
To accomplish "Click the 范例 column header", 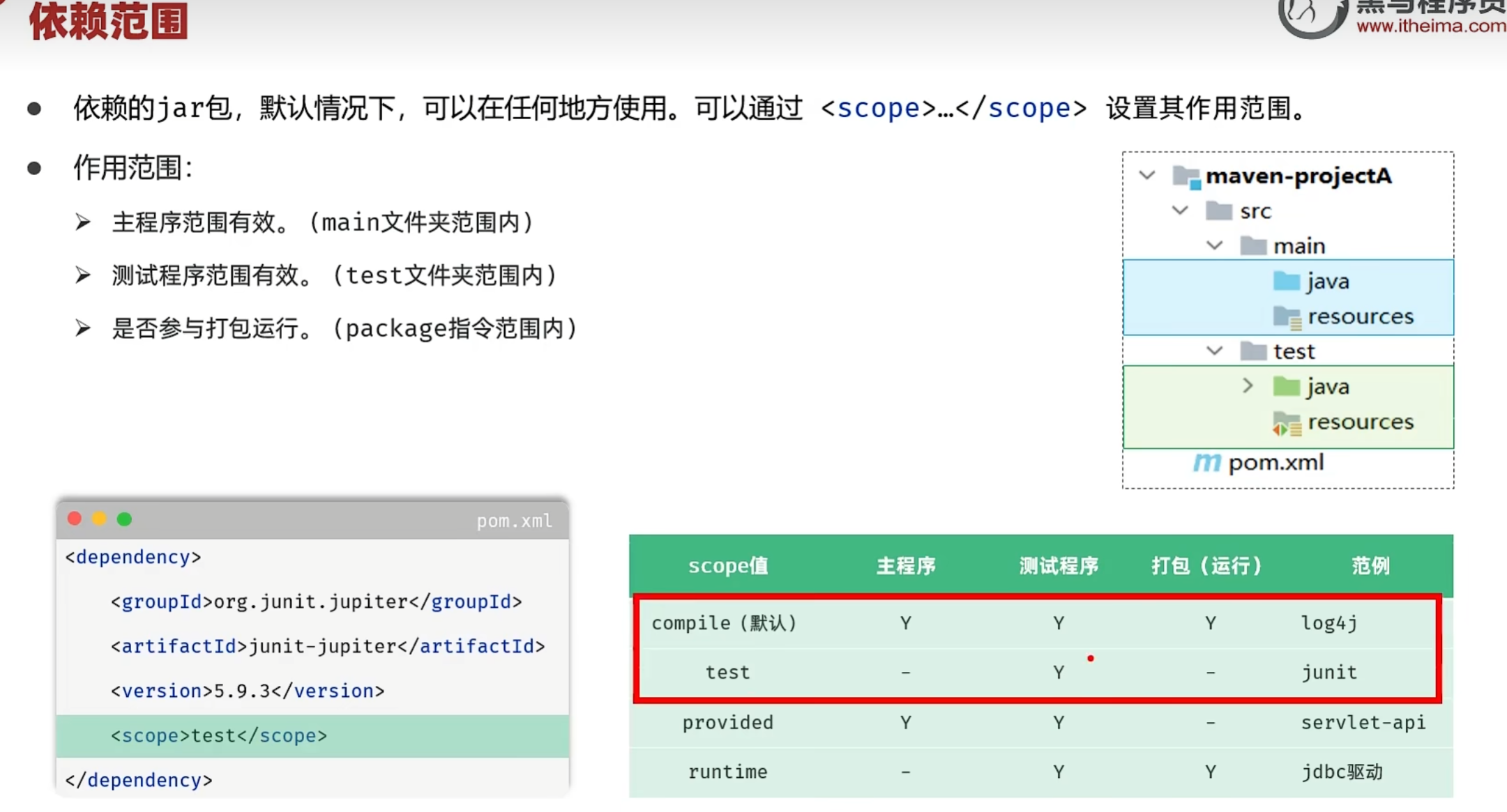I will tap(1370, 565).
